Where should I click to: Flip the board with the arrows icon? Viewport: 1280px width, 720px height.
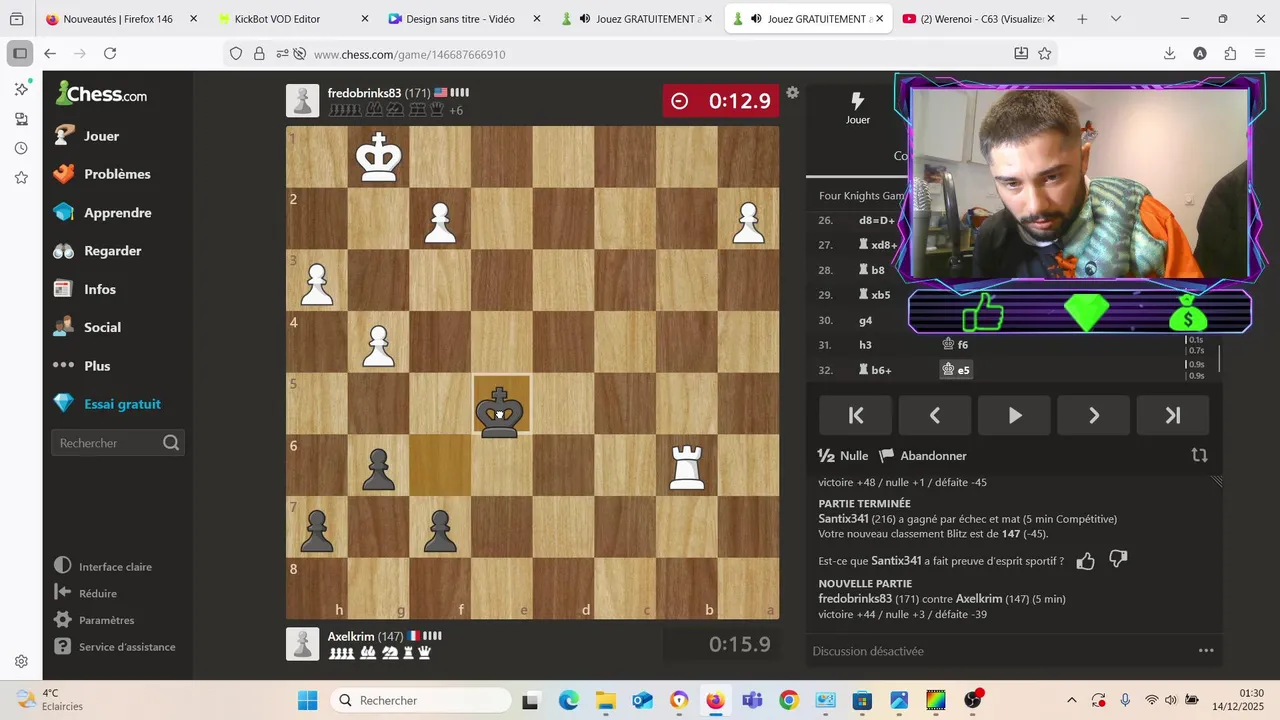coord(1199,455)
